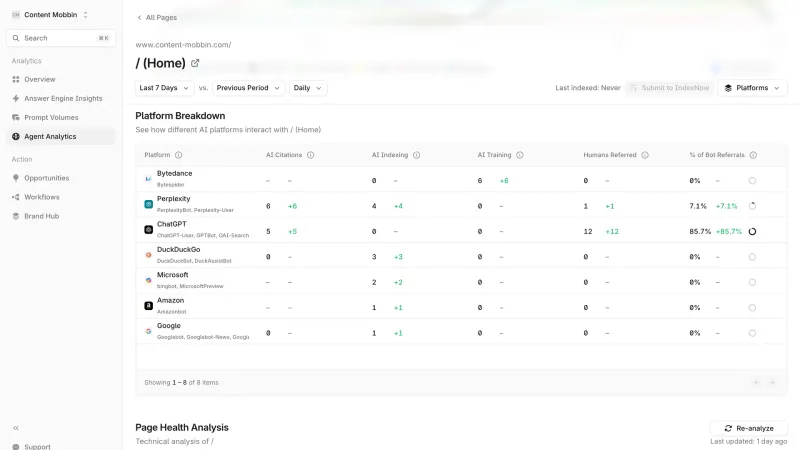
Task: Click the Answer Engine Insights lightning icon
Action: pos(16,98)
